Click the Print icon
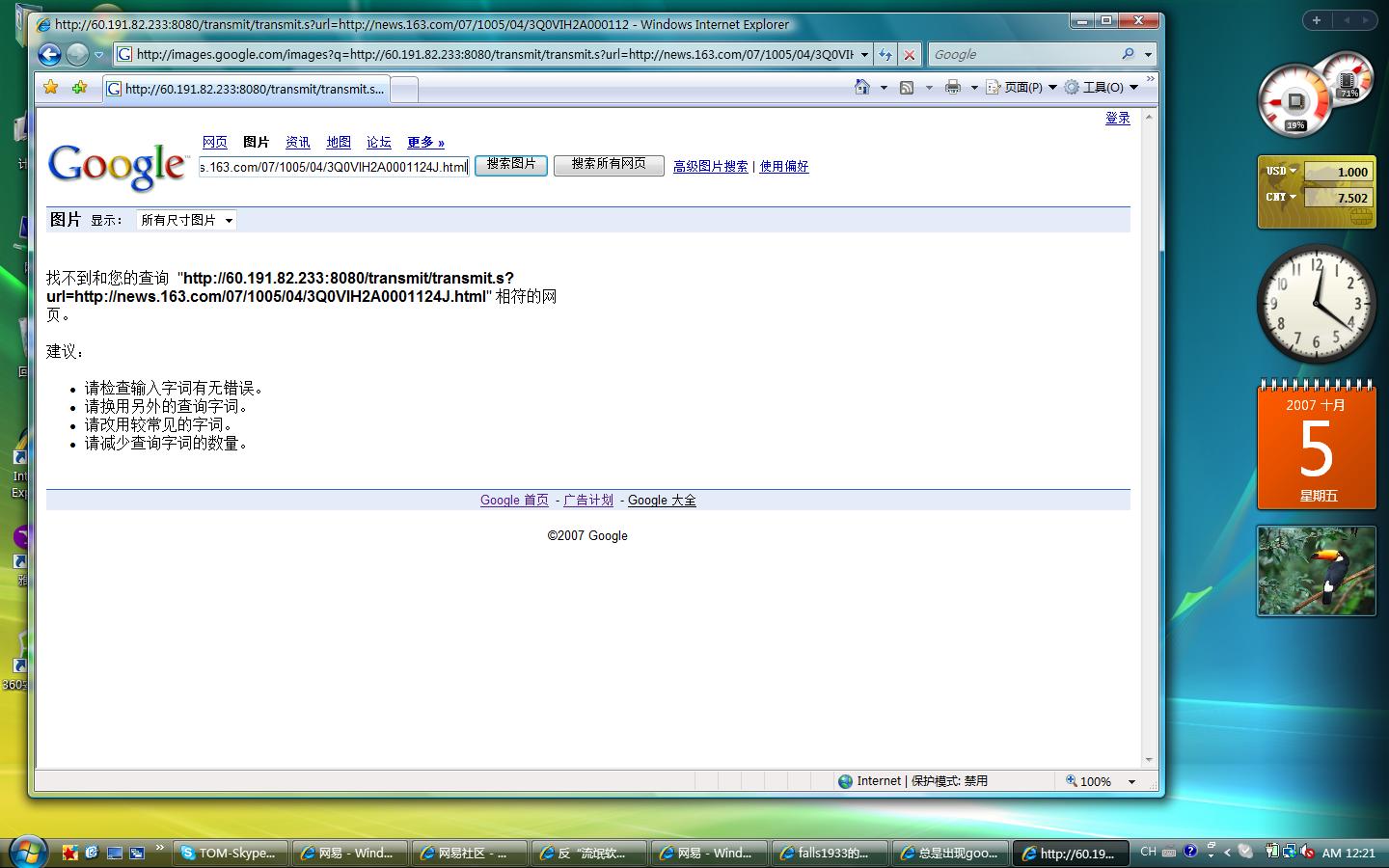 pyautogui.click(x=953, y=88)
